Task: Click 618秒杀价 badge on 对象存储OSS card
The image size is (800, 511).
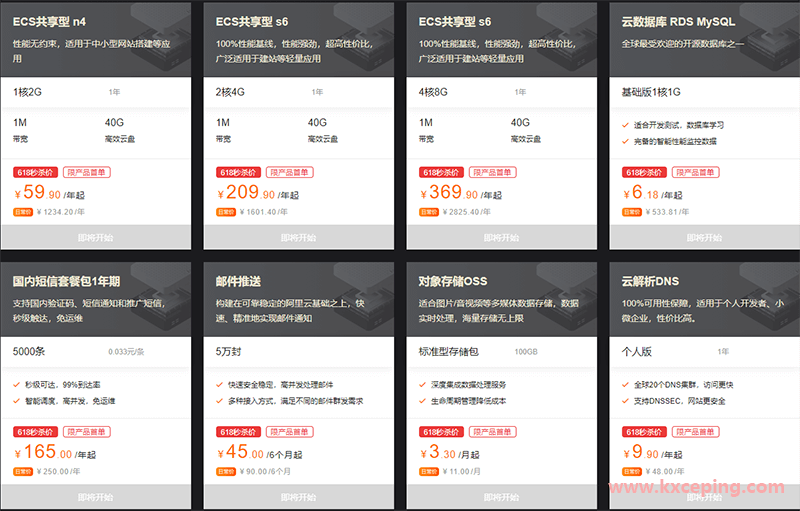Action: [x=441, y=432]
